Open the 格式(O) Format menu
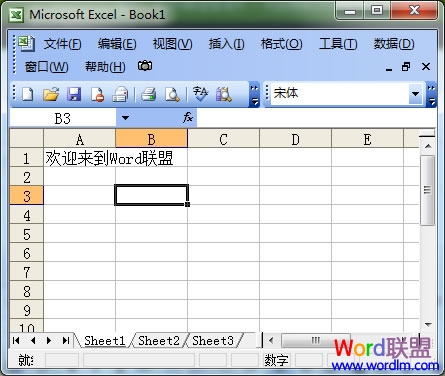Image resolution: width=445 pixels, height=376 pixels. [x=281, y=44]
